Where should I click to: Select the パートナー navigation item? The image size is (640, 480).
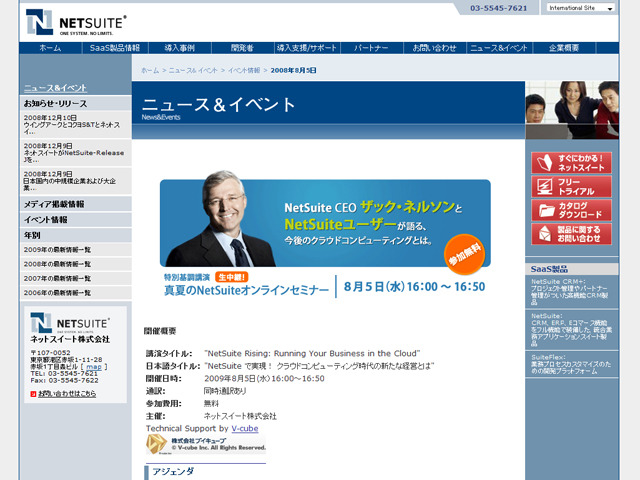(x=371, y=48)
